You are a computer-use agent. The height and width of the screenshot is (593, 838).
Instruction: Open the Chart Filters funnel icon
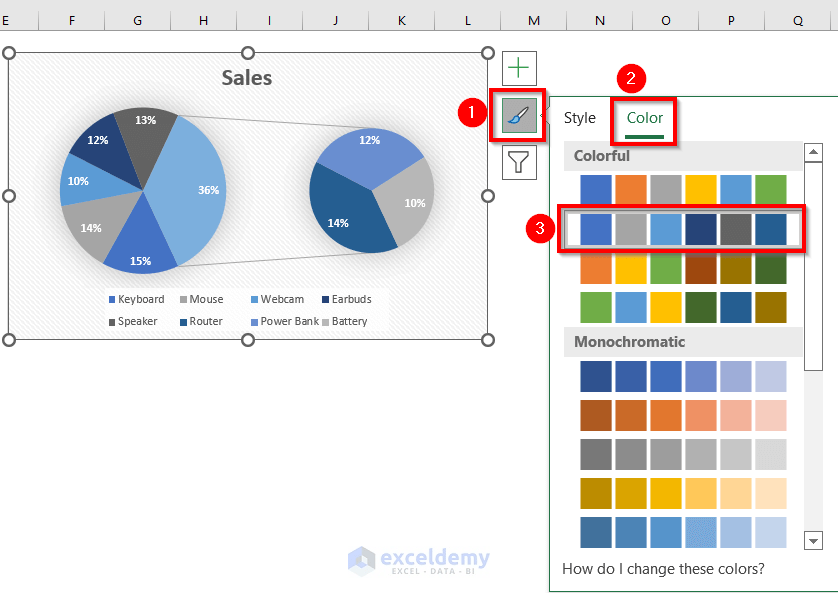click(518, 161)
